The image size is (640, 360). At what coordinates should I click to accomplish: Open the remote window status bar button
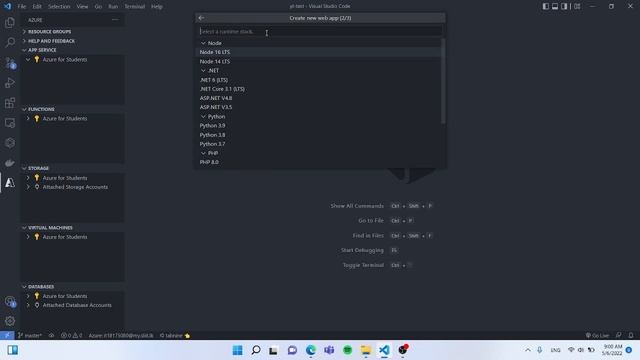pyautogui.click(x=7, y=336)
